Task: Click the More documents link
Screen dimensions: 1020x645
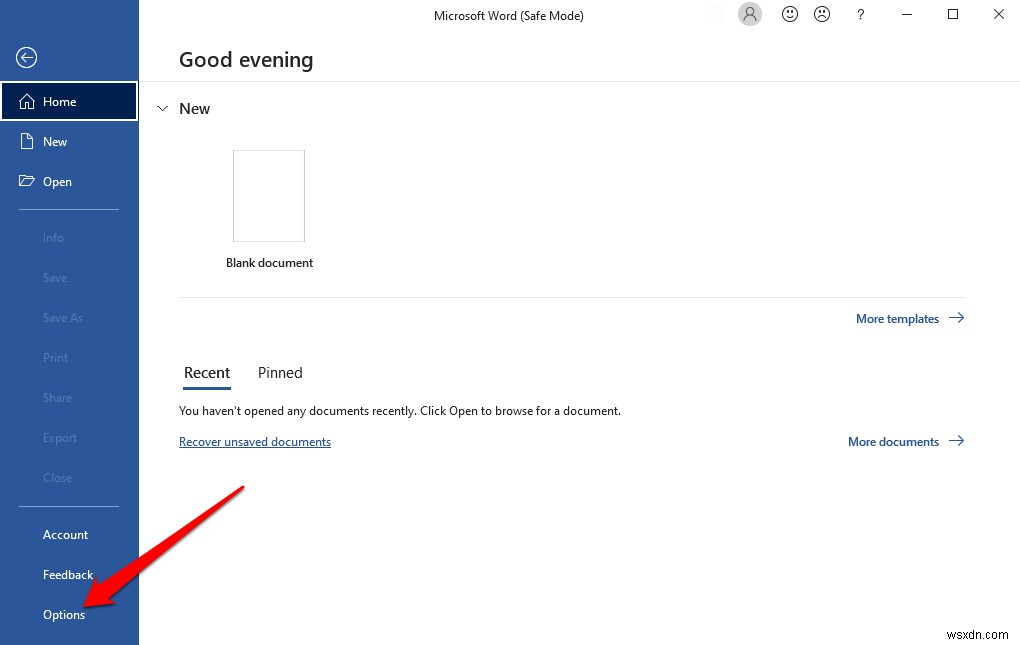Action: click(893, 441)
